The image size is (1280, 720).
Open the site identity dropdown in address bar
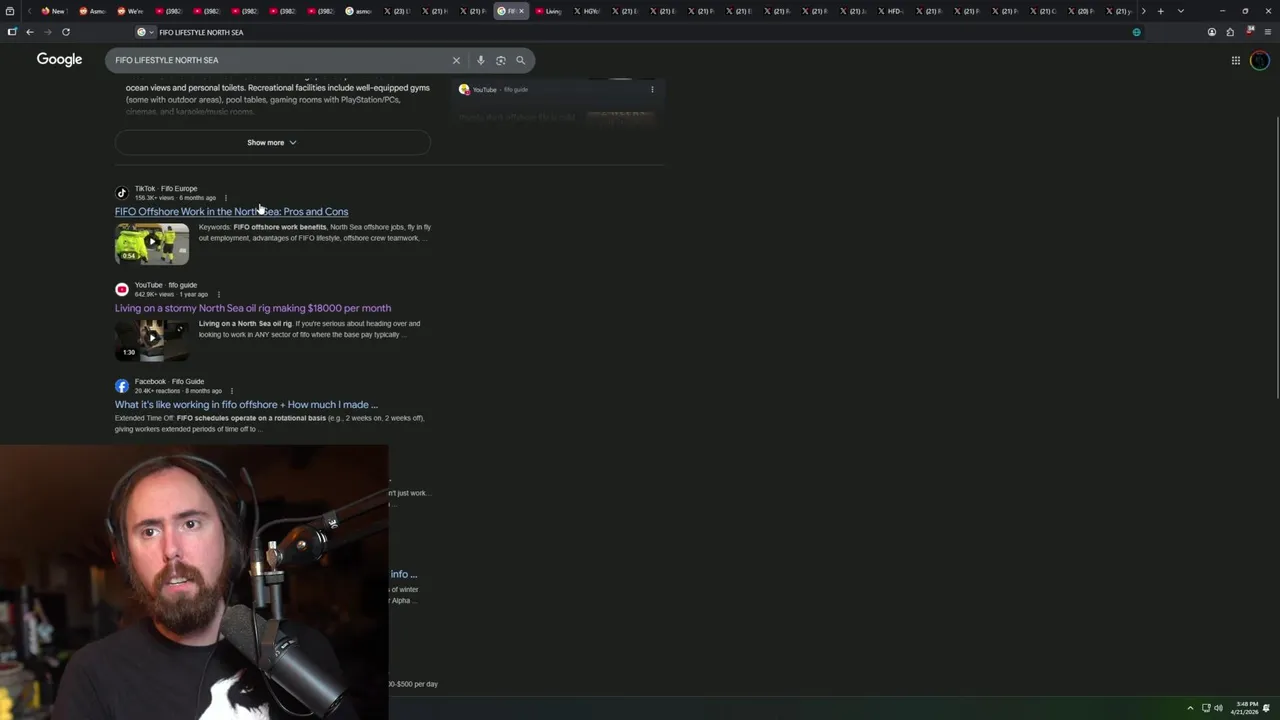tap(145, 32)
